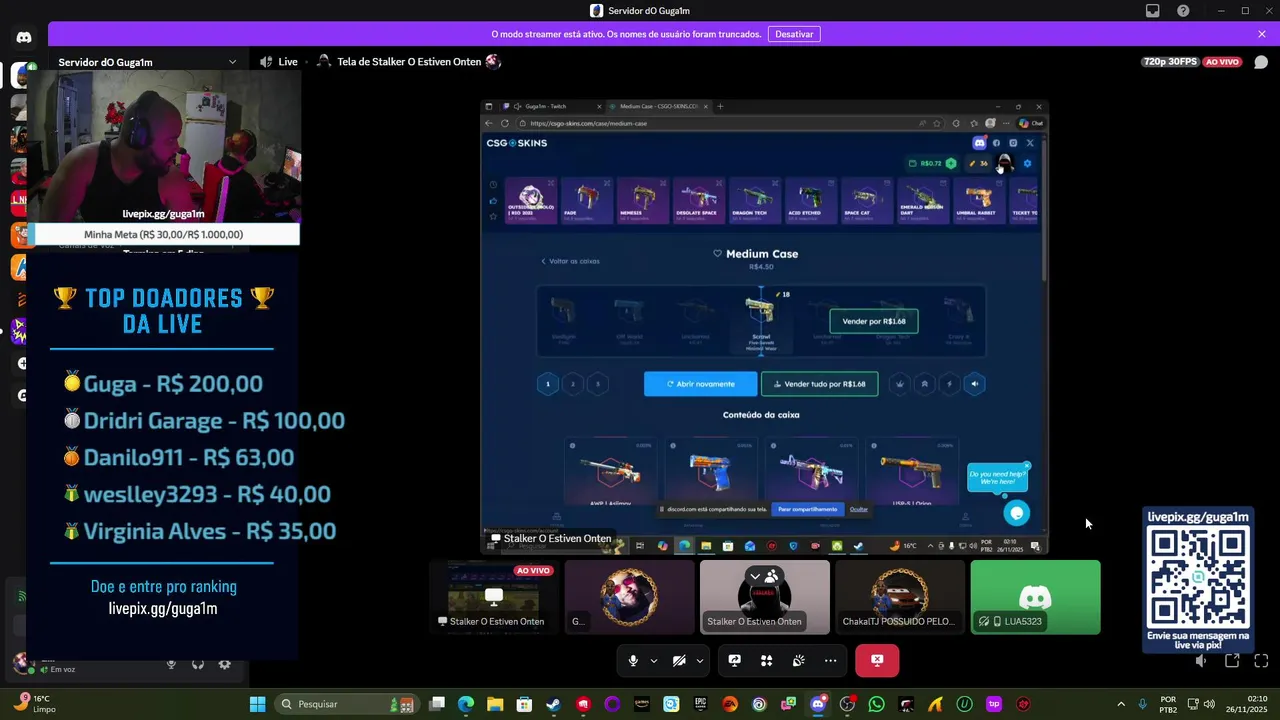The image size is (1280, 720).
Task: Click 'Parar compartilhamento' in stream
Action: click(x=808, y=509)
